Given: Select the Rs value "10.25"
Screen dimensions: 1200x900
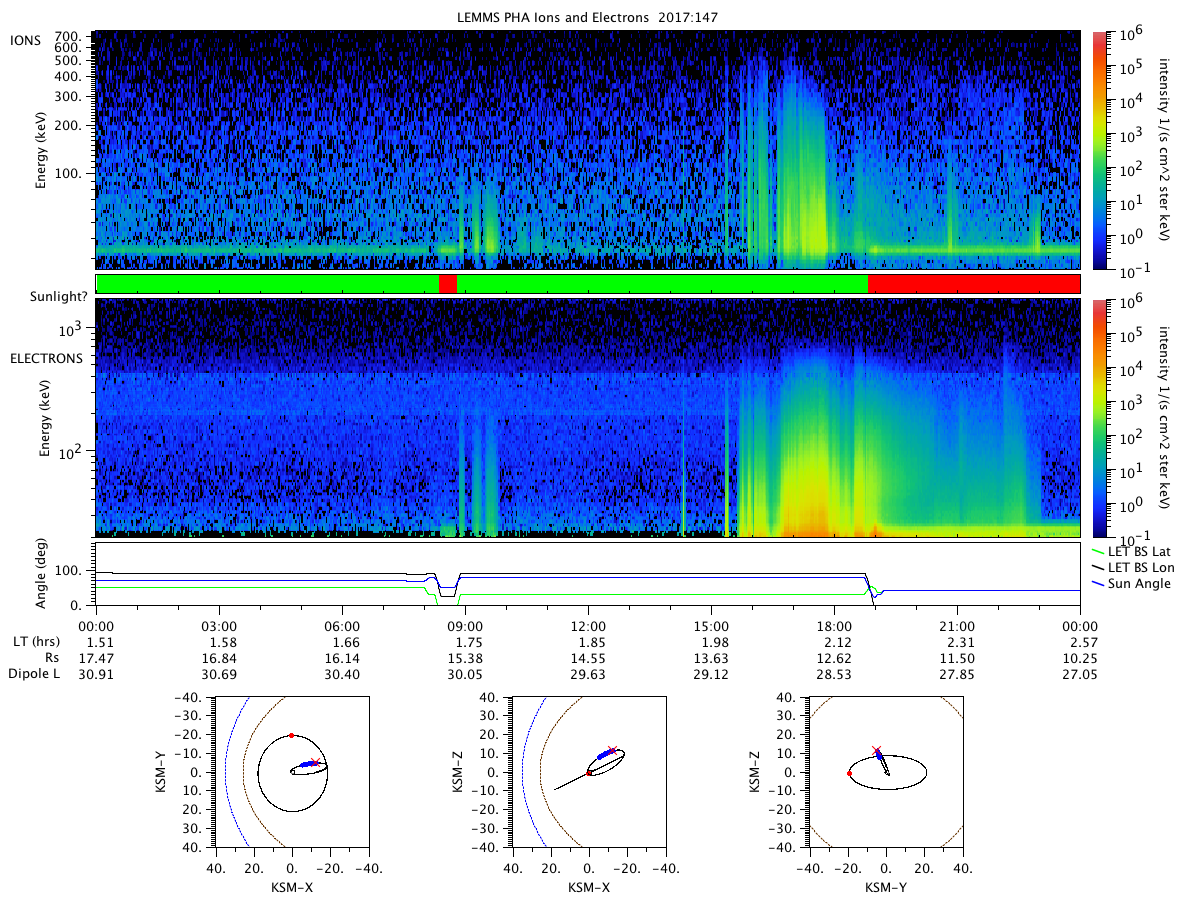Looking at the screenshot, I should (1080, 657).
